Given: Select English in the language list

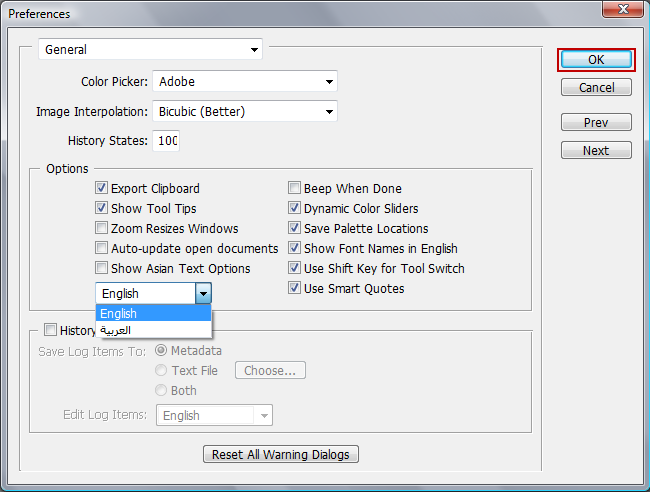Looking at the screenshot, I should [153, 313].
